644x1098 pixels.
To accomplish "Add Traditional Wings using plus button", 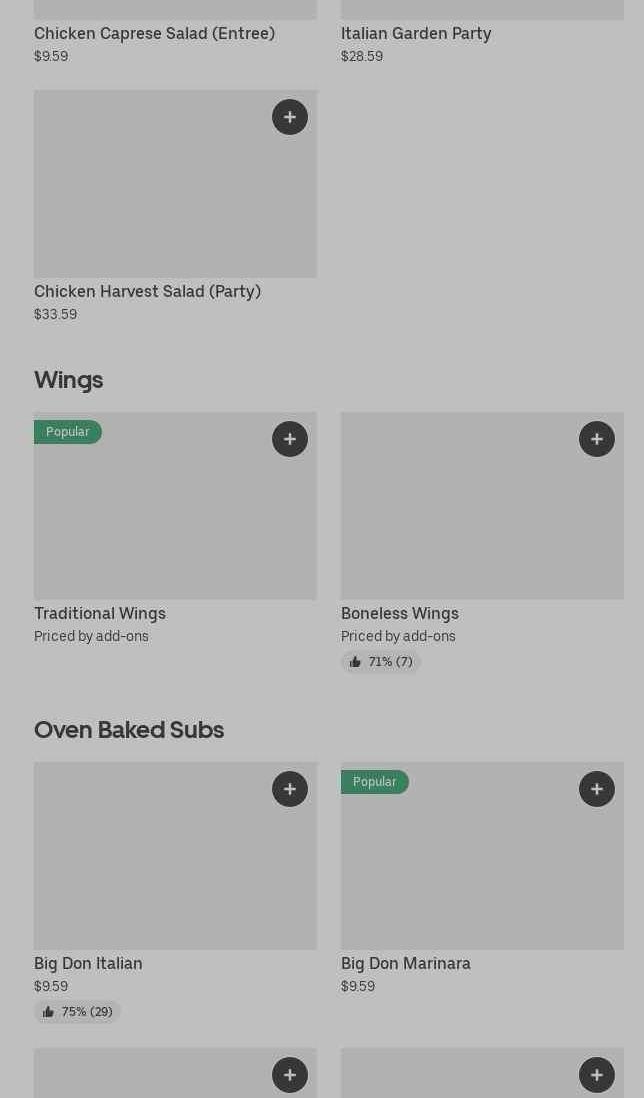I will [x=290, y=439].
